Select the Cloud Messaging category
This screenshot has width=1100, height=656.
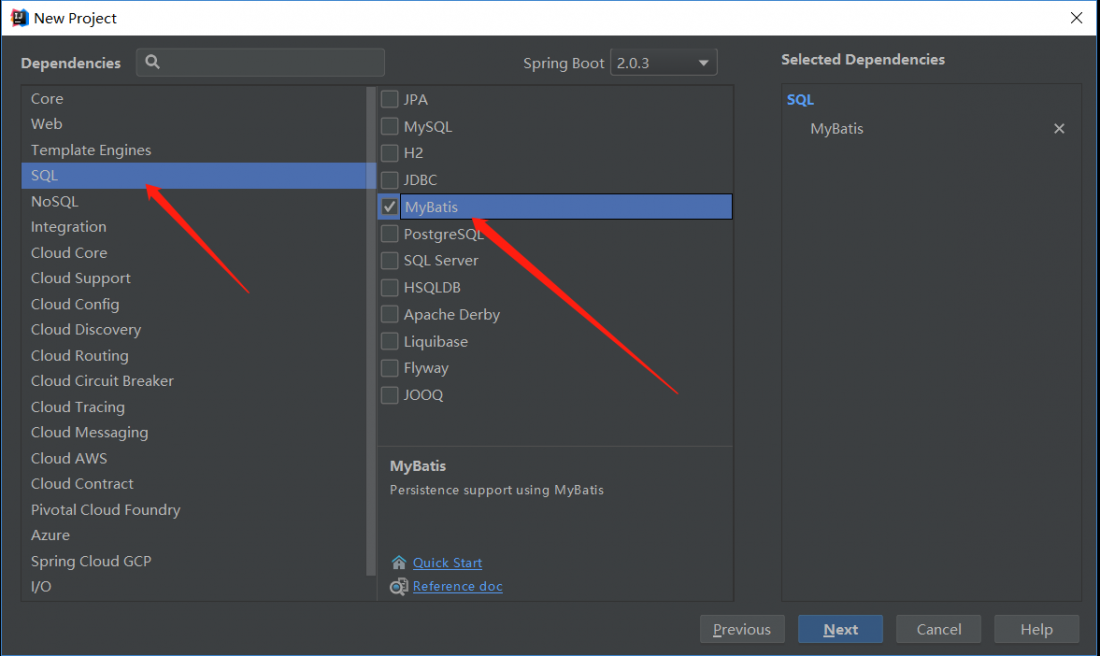[194, 432]
